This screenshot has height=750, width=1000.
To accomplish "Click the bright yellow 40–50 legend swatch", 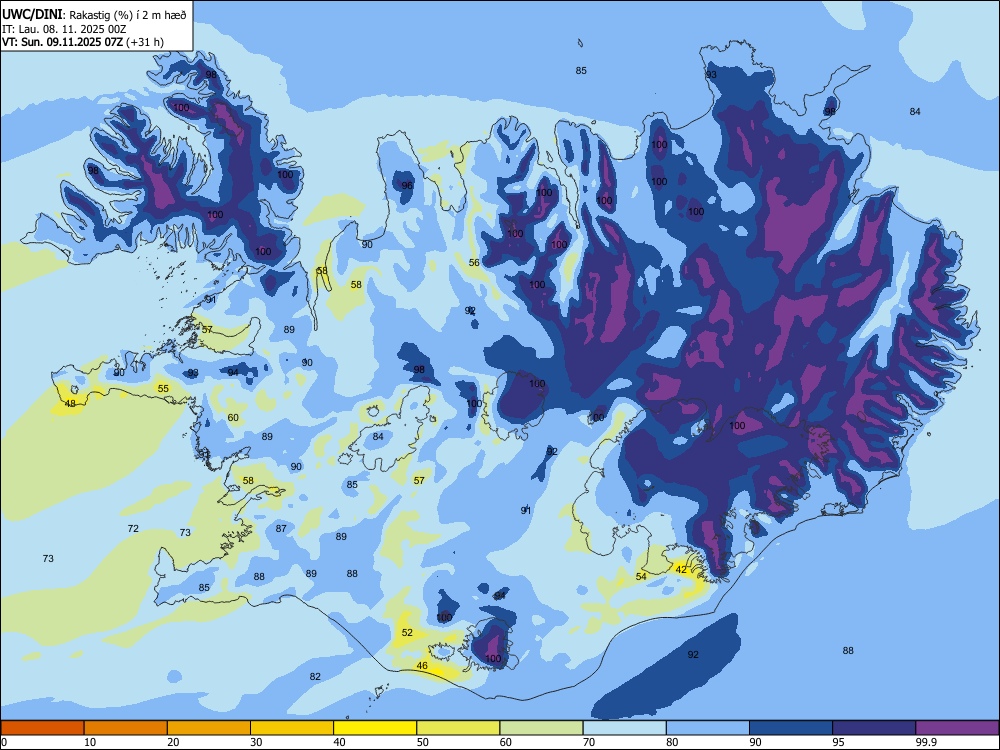I will (375, 728).
